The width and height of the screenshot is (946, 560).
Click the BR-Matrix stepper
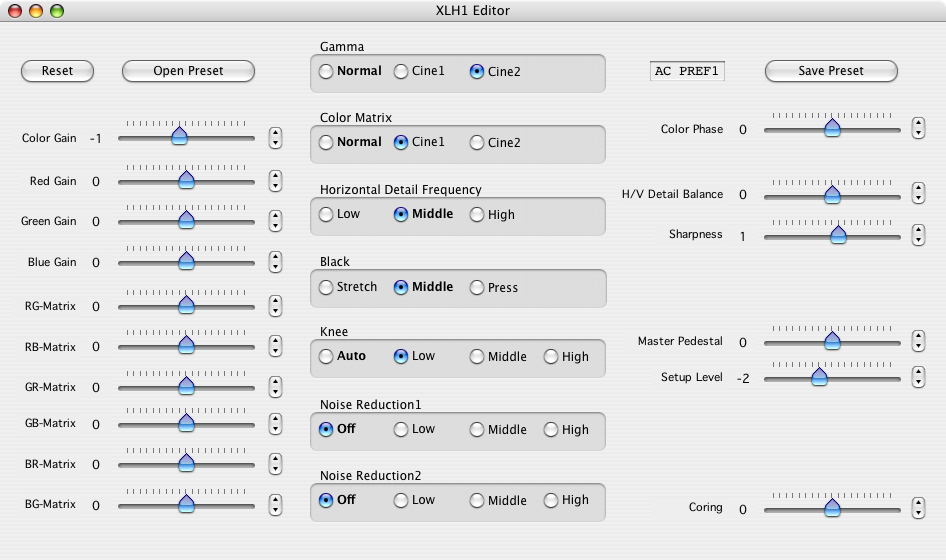point(275,464)
